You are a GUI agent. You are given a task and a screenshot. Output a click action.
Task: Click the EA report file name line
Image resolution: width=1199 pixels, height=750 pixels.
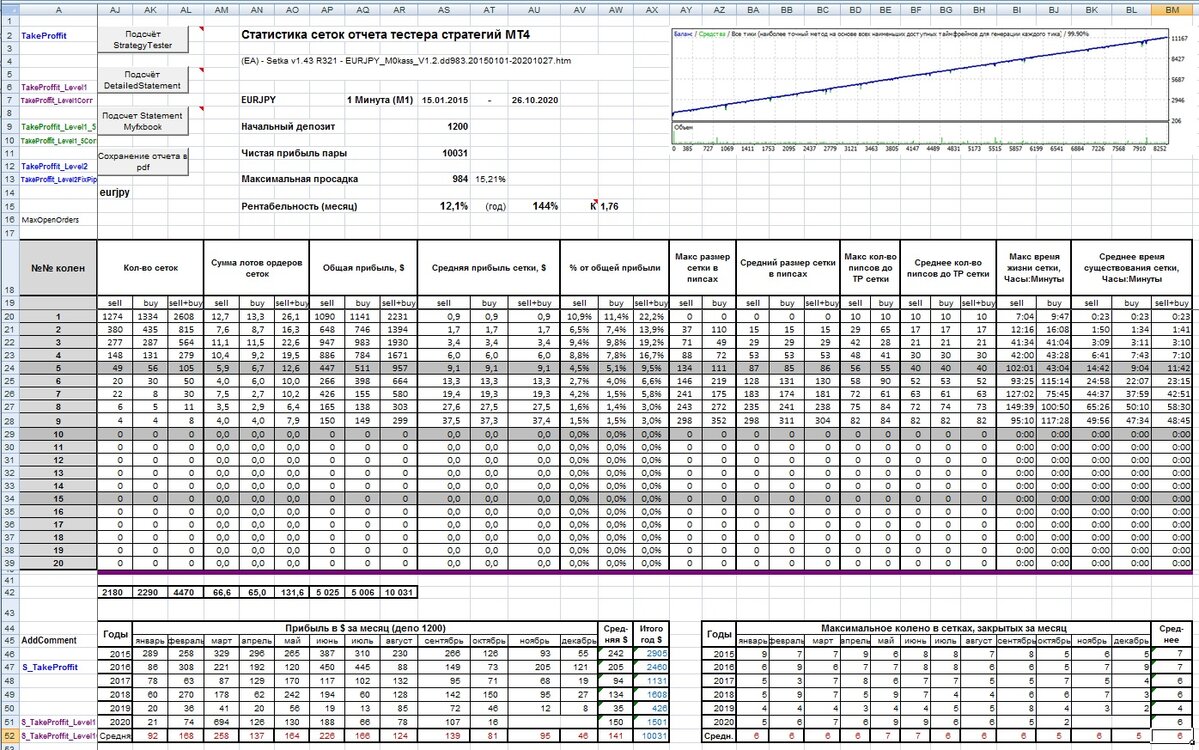[406, 61]
